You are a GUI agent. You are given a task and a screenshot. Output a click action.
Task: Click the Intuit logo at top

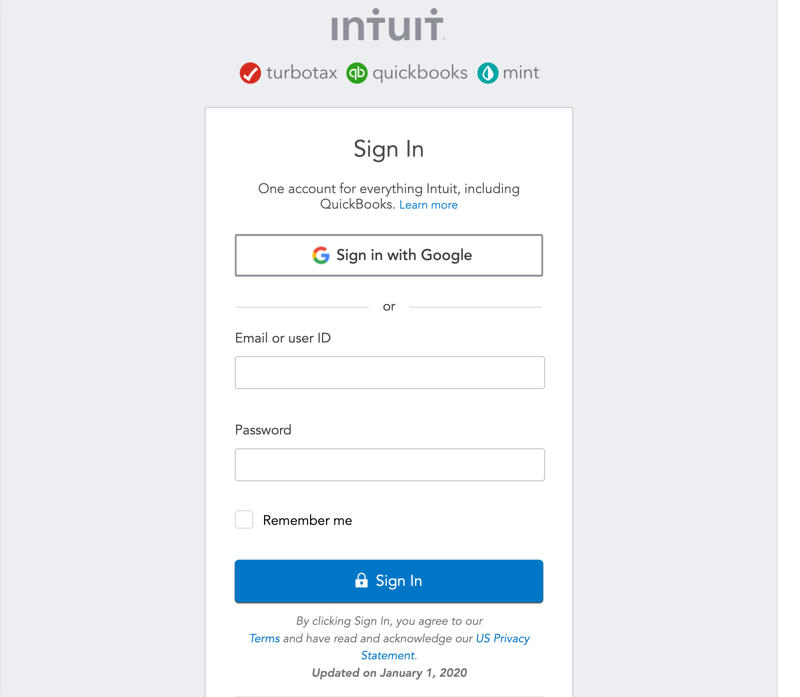click(x=388, y=26)
